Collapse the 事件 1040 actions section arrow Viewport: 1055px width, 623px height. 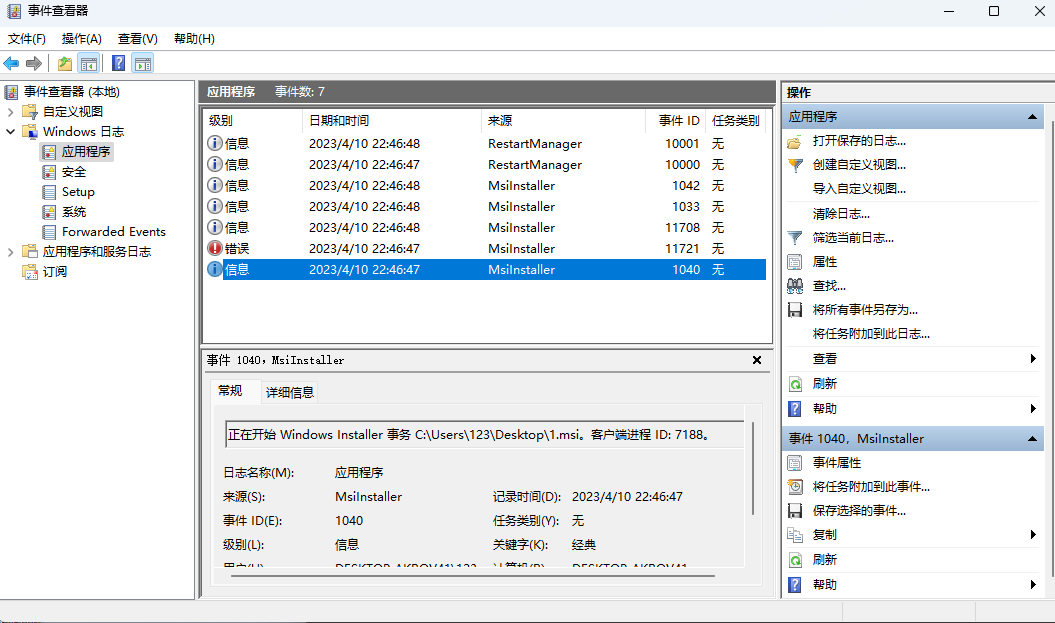click(x=1032, y=439)
